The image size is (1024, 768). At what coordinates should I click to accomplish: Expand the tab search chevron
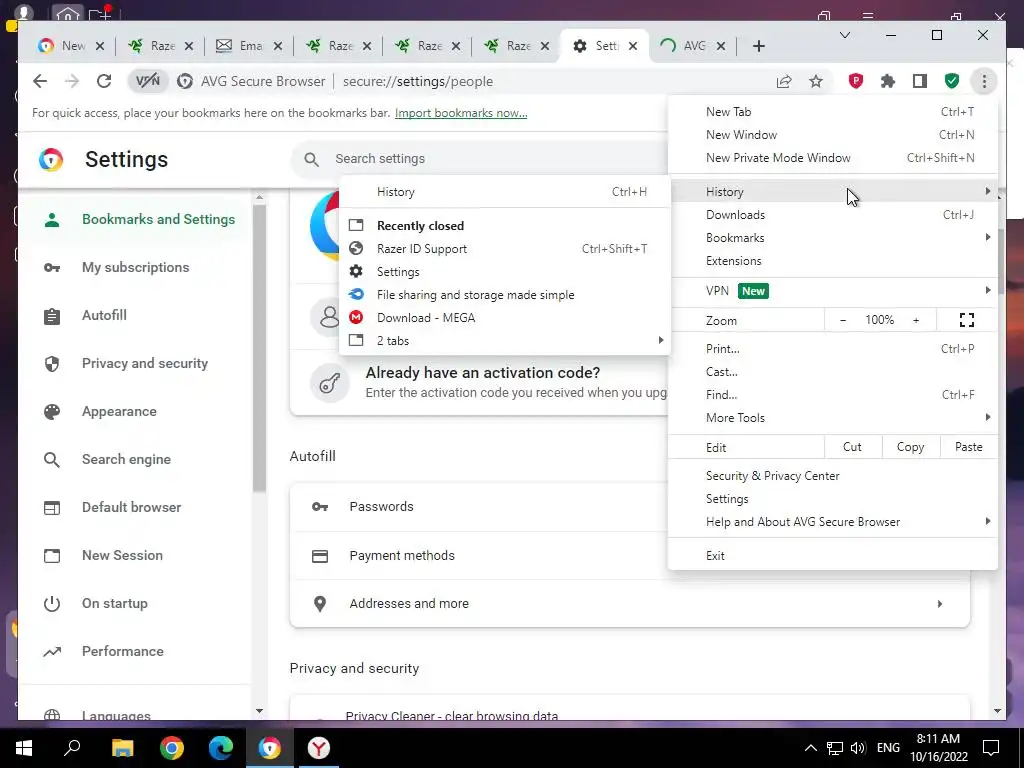point(844,35)
